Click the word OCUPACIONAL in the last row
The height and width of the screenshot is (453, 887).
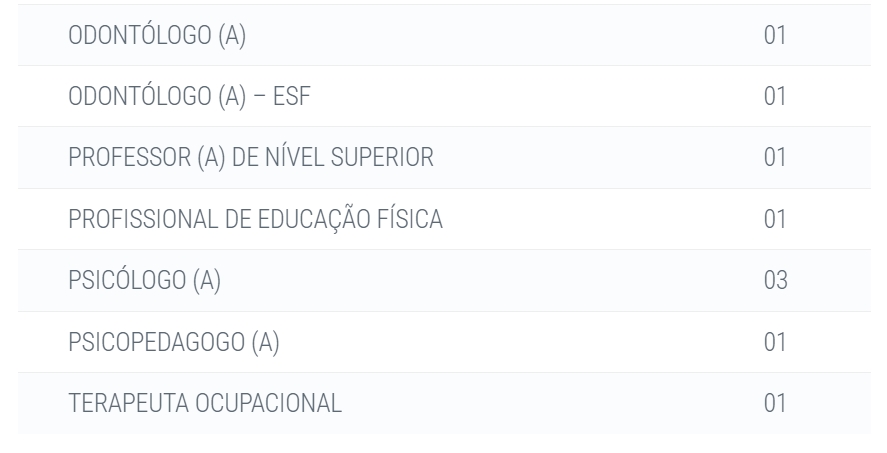pyautogui.click(x=269, y=403)
